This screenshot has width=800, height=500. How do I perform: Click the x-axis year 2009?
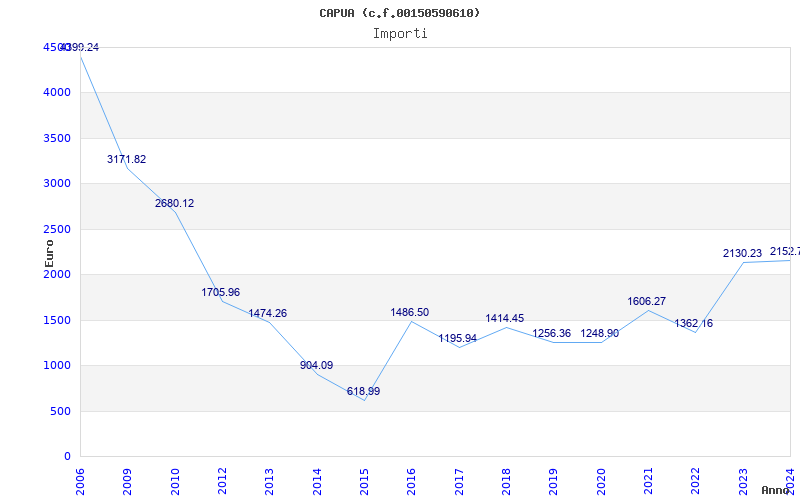point(128,482)
